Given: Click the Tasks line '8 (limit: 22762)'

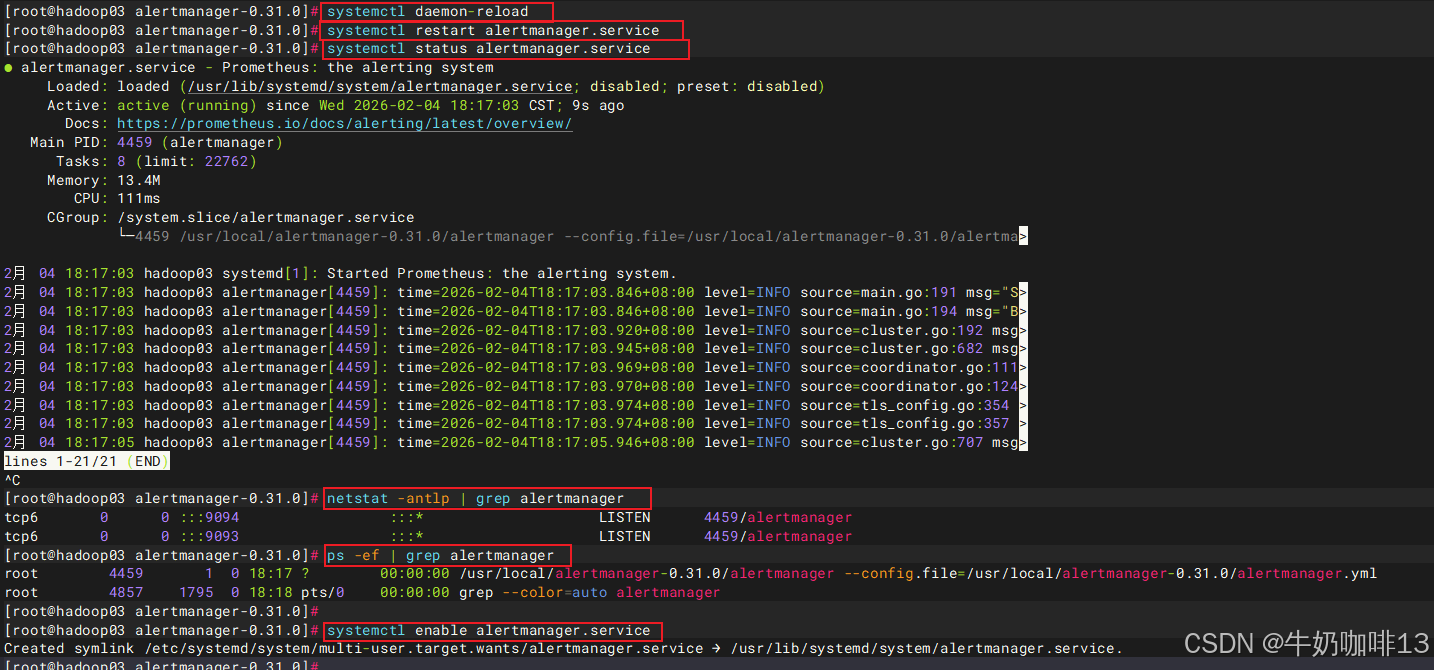Looking at the screenshot, I should point(187,161).
